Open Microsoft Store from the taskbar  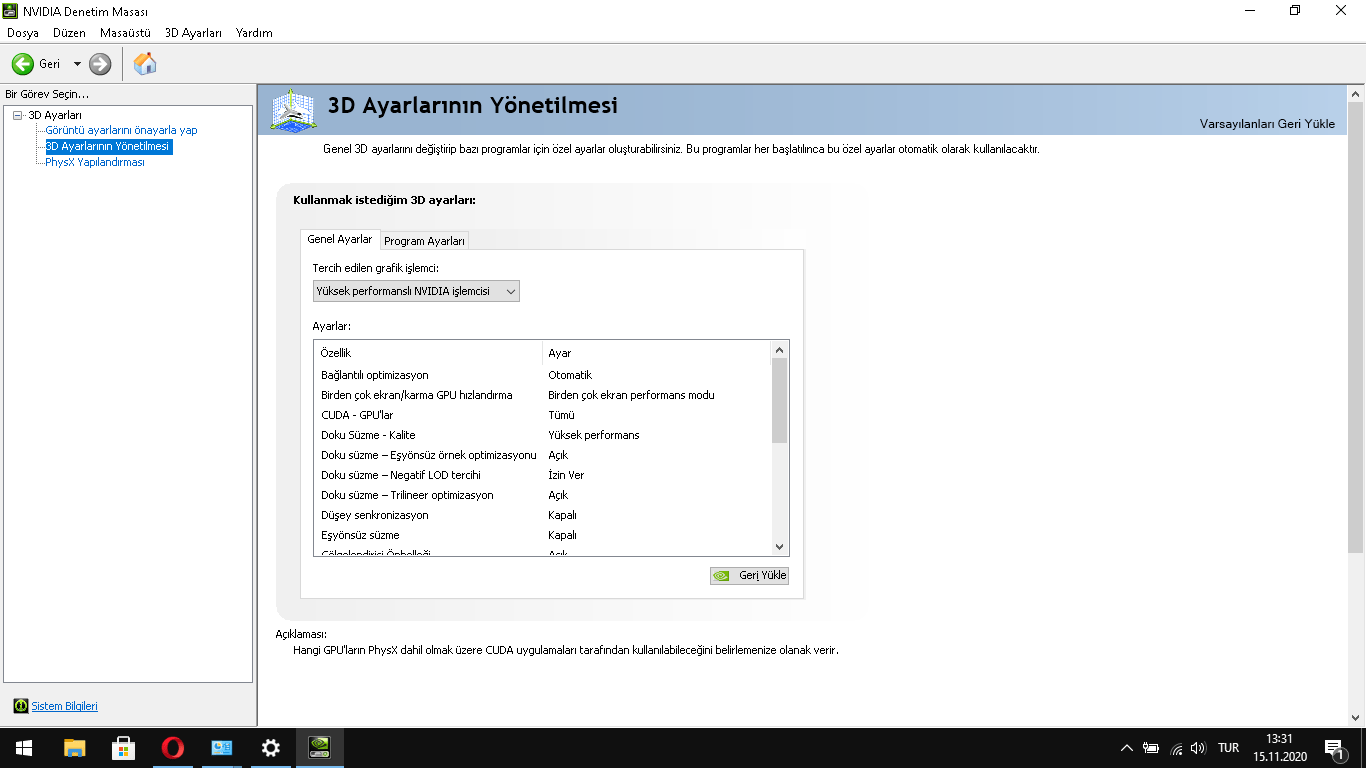click(x=123, y=748)
